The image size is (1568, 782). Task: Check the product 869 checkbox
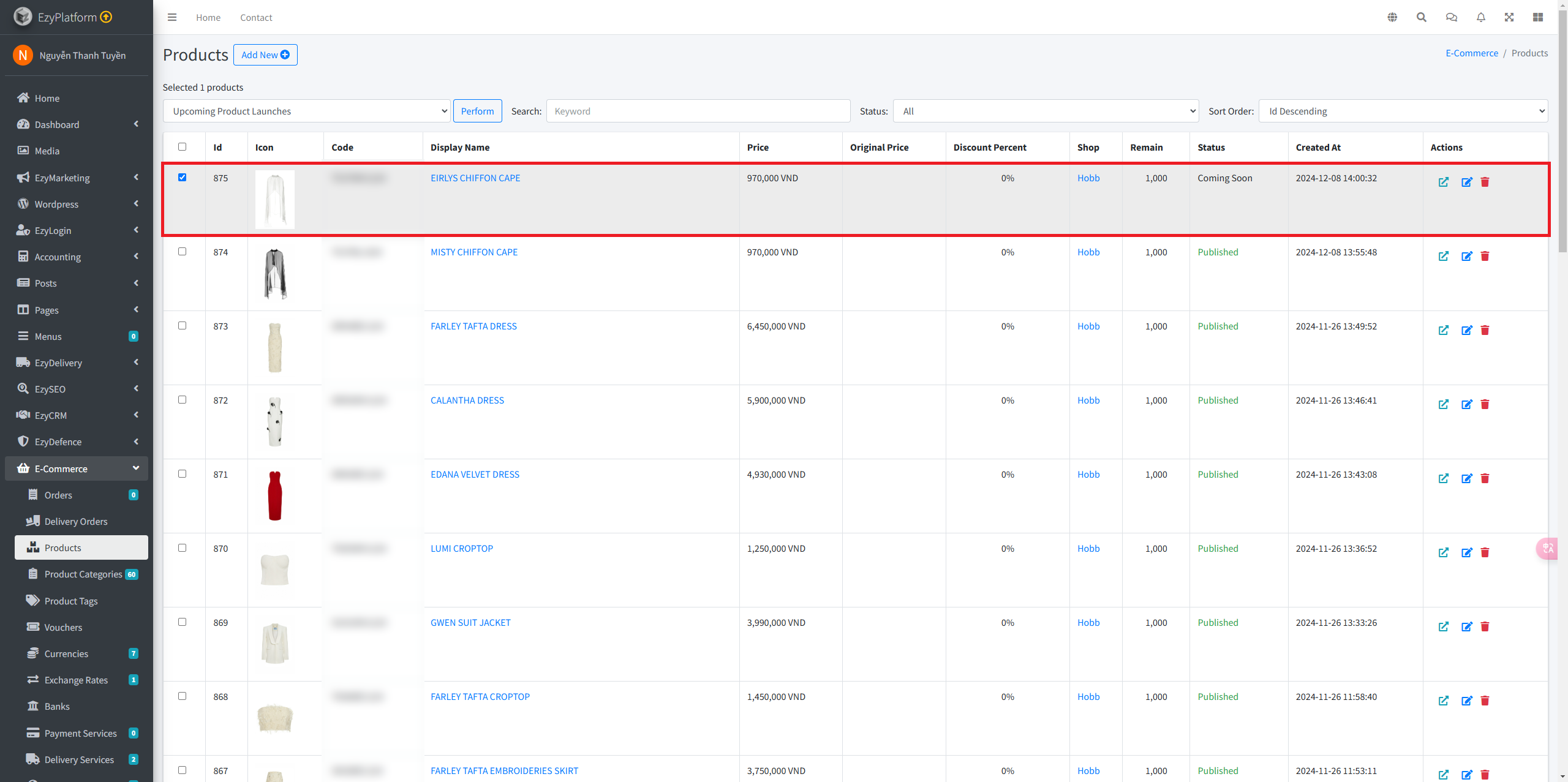coord(182,622)
